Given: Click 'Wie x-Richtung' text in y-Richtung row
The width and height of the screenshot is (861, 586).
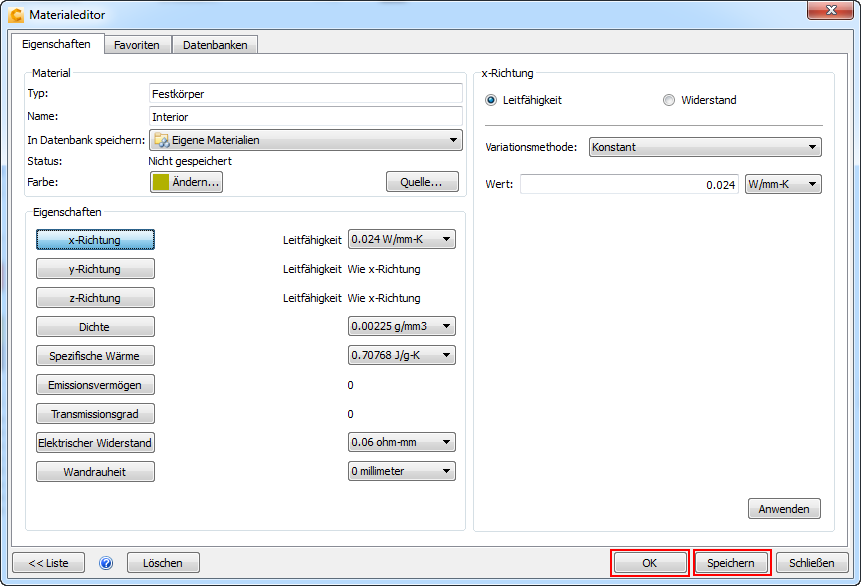Looking at the screenshot, I should (384, 269).
